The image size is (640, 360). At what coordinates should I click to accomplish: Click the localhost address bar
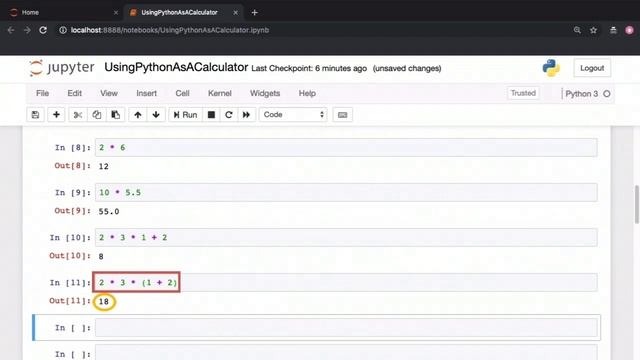tap(170, 30)
